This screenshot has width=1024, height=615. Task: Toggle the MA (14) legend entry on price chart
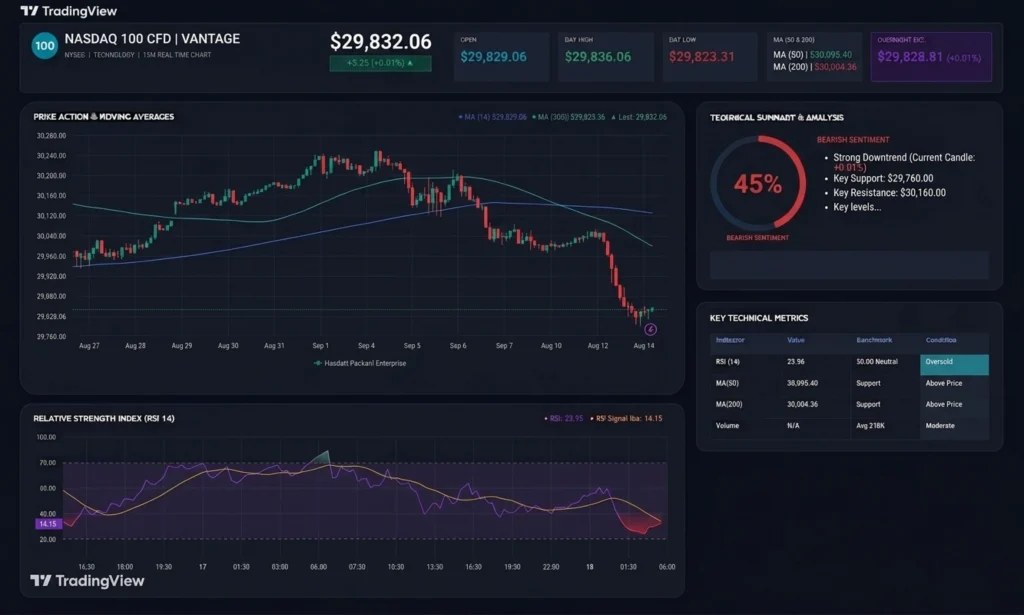(x=492, y=118)
